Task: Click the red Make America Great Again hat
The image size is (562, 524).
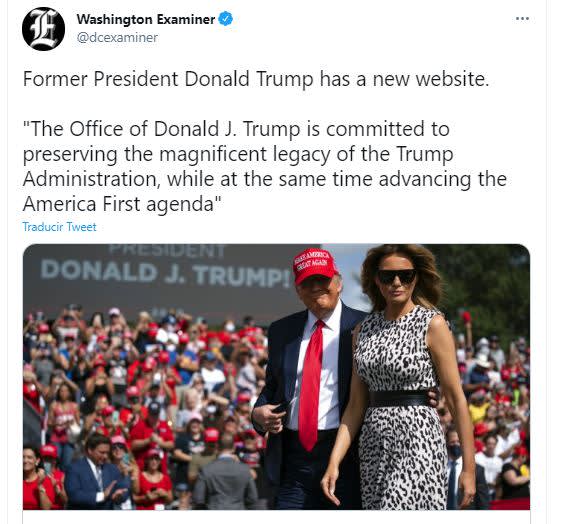Action: point(315,265)
